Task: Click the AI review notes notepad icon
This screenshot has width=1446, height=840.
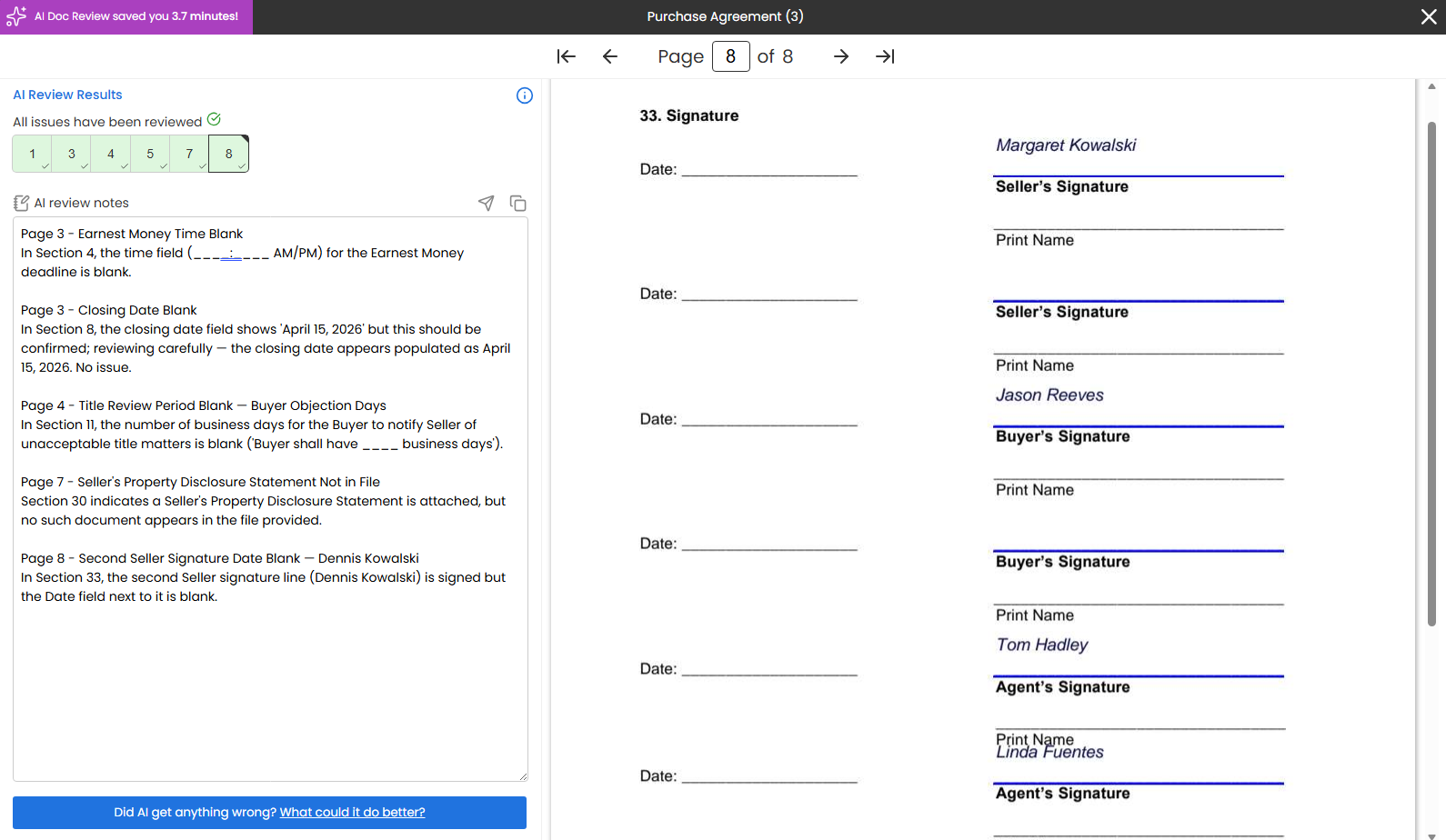Action: click(21, 203)
